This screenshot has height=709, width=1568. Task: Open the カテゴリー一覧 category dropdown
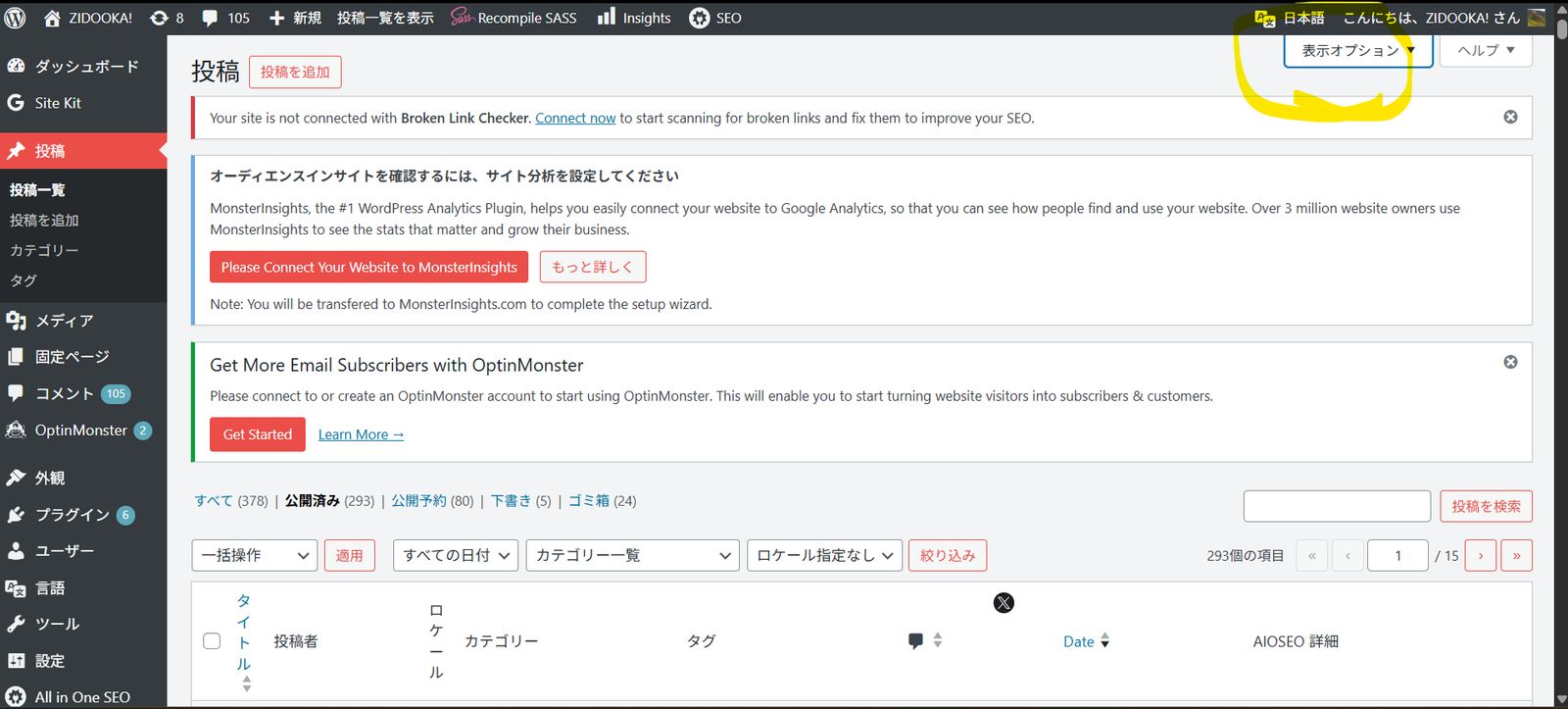coord(632,555)
